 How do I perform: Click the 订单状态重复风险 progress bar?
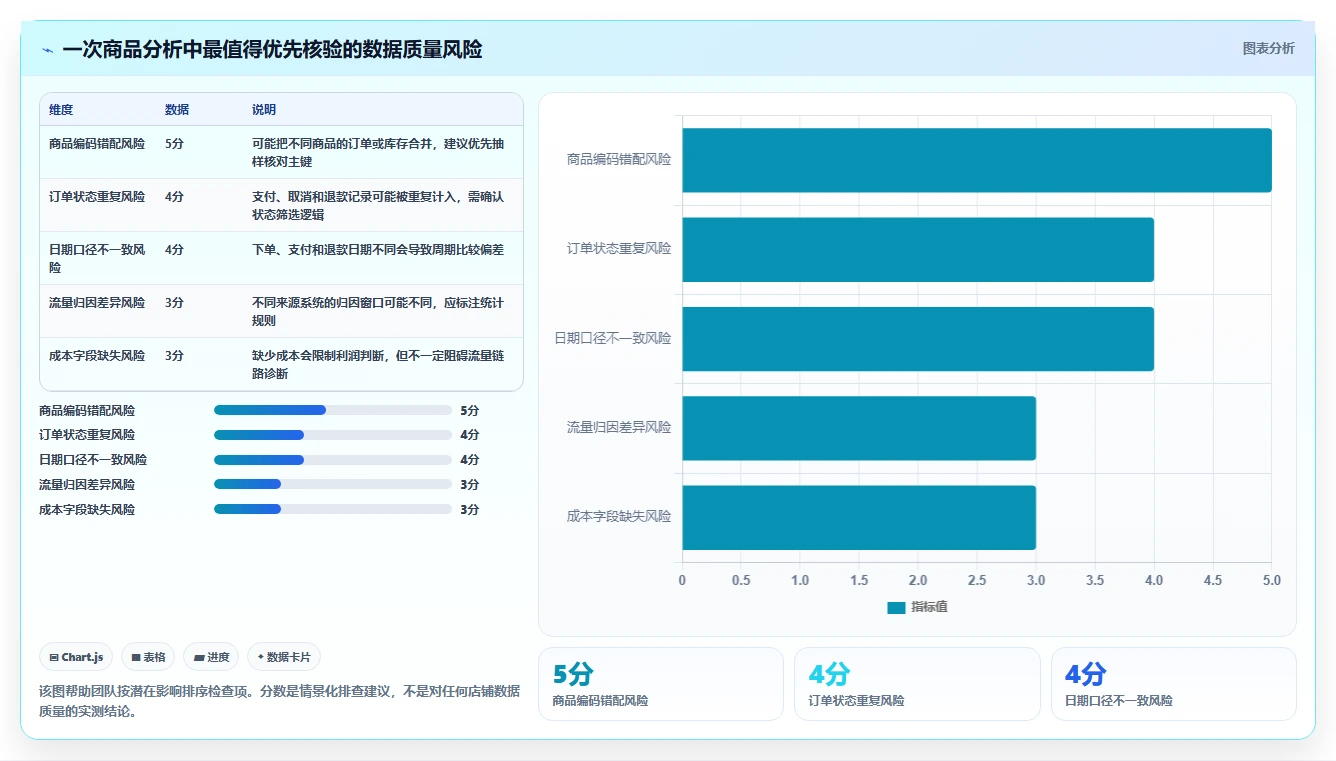[333, 435]
